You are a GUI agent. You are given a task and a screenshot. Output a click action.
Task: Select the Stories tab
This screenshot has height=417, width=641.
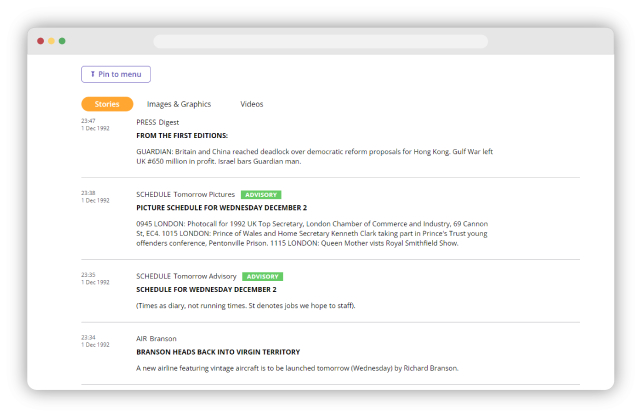click(x=107, y=104)
